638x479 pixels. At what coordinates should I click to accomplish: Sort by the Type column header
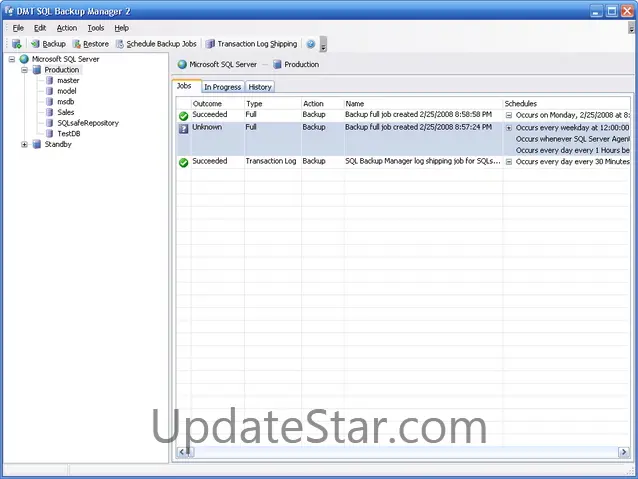pyautogui.click(x=273, y=104)
